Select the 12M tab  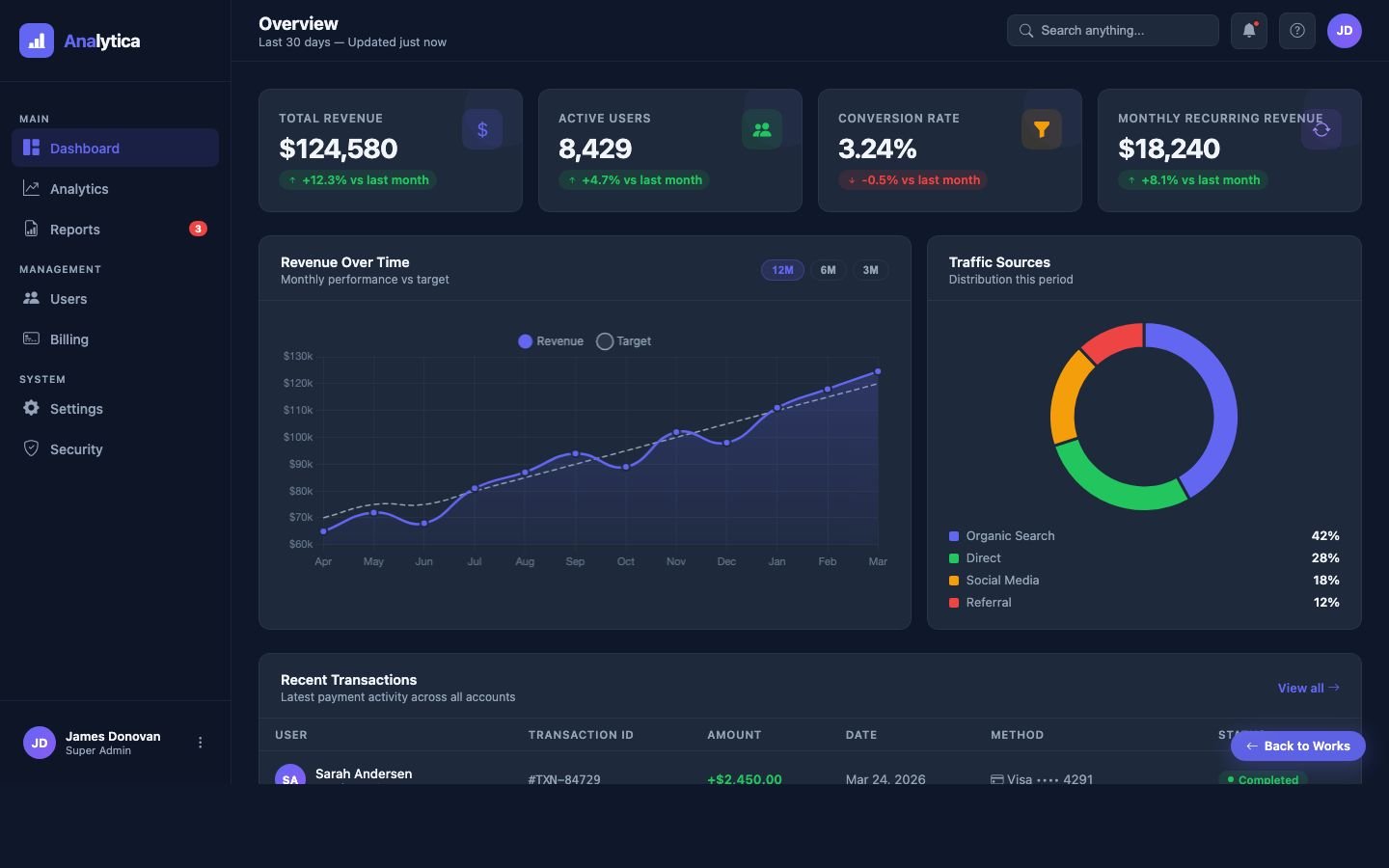[782, 270]
